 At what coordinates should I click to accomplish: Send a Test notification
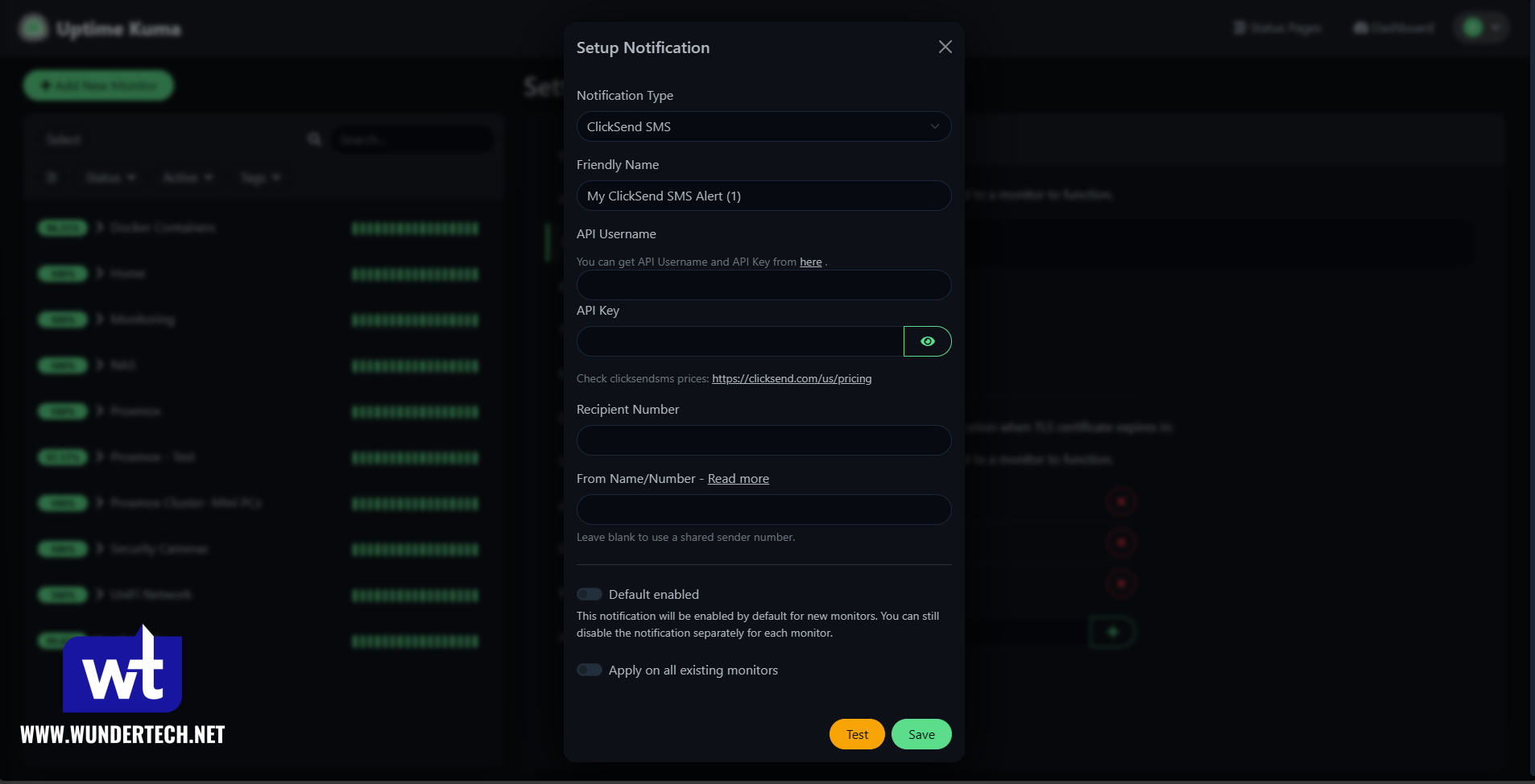[857, 734]
